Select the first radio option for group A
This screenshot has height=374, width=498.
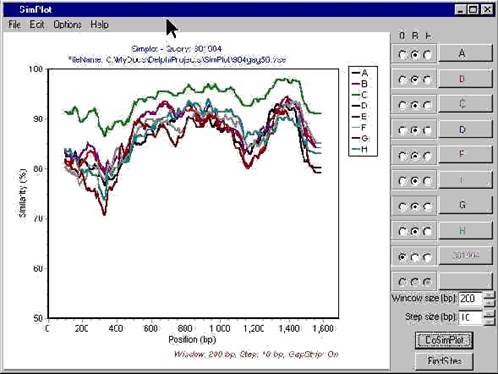tap(403, 55)
